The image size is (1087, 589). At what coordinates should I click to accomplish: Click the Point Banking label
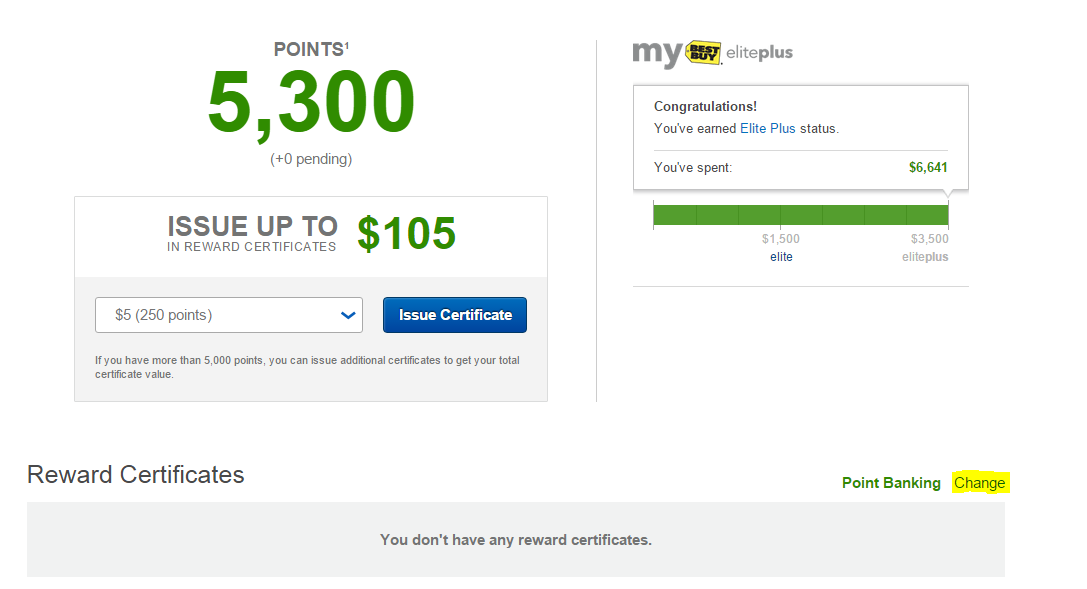[891, 483]
